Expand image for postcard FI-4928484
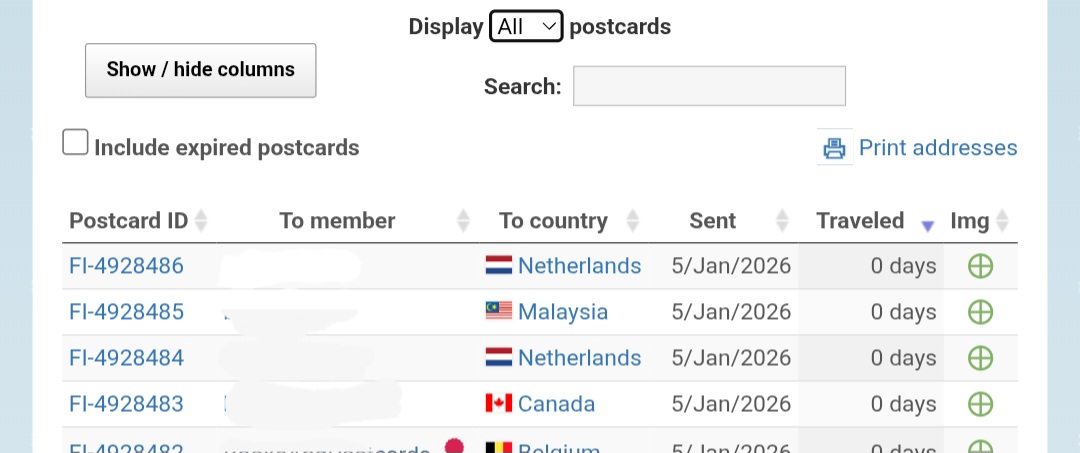The image size is (1080, 453). pos(980,358)
